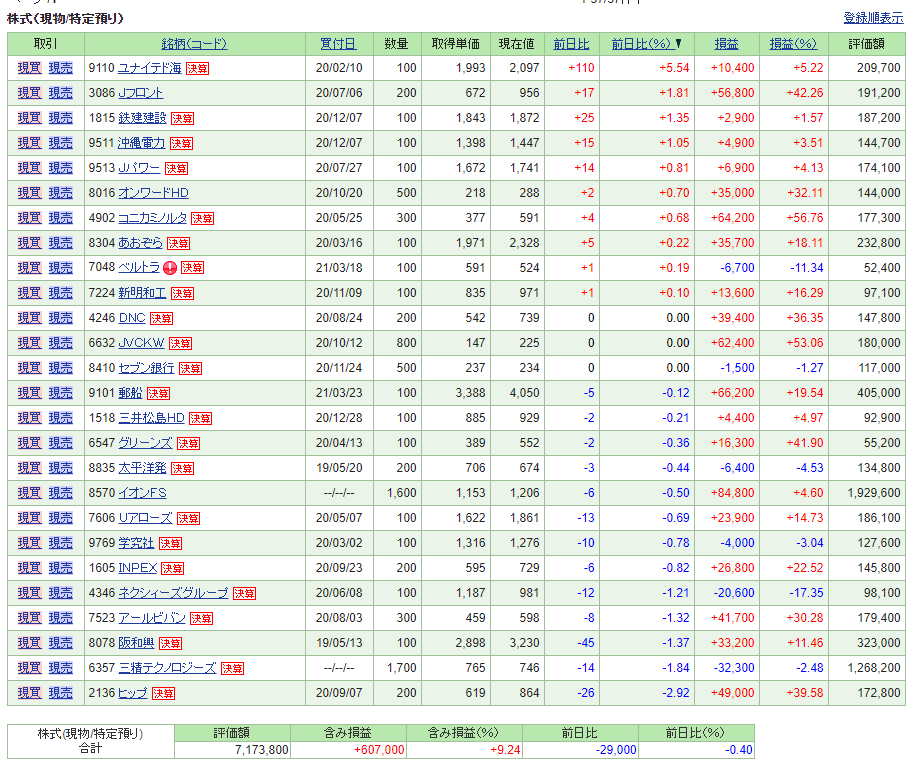Select the 株式(現物/特定預り) section heading

pos(65,19)
